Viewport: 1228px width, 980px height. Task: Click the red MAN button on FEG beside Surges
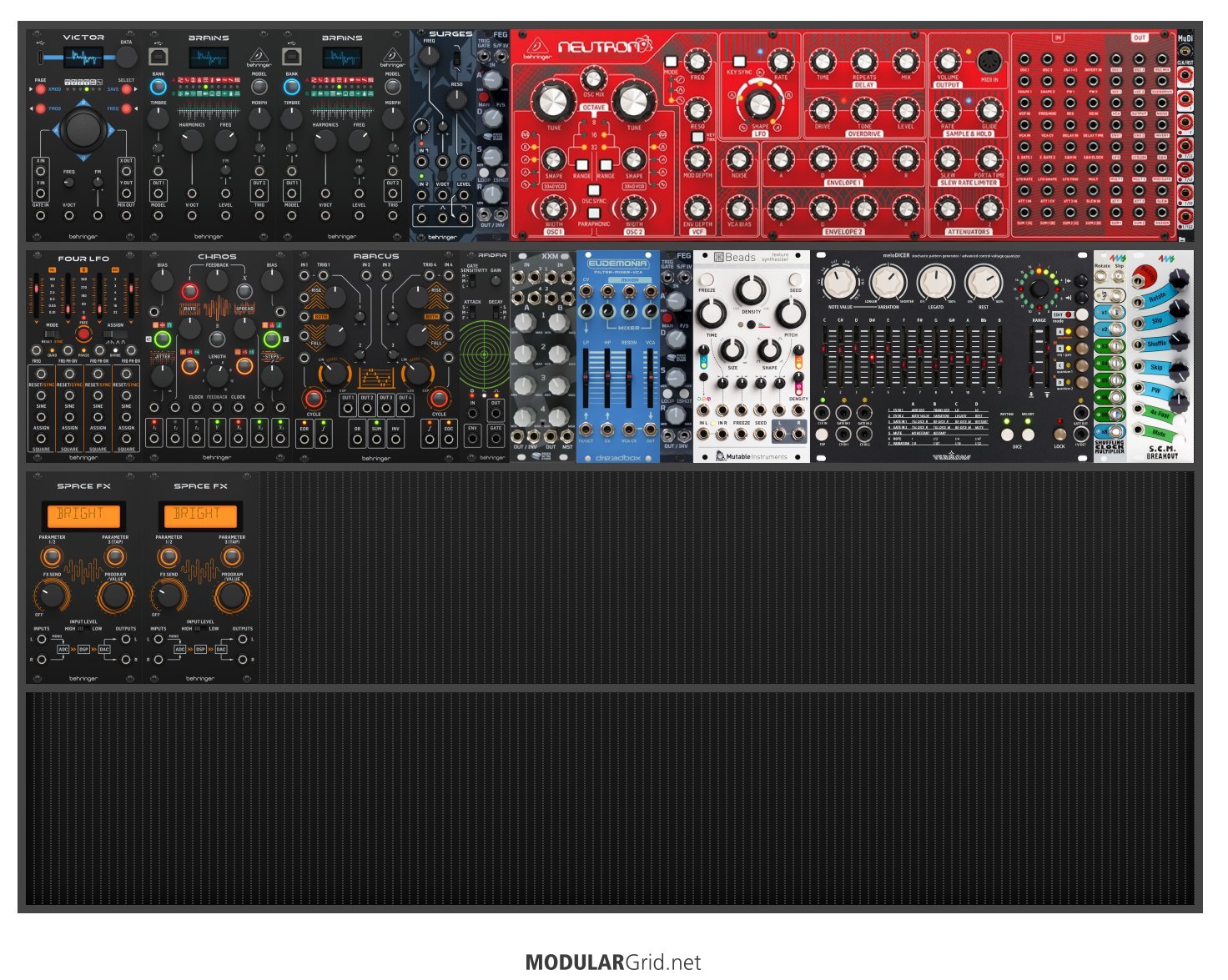(x=483, y=98)
